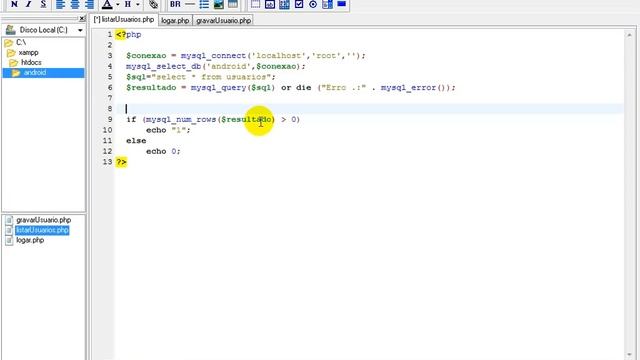Insert a select list form element icon
640x360 pixels.
327,4
